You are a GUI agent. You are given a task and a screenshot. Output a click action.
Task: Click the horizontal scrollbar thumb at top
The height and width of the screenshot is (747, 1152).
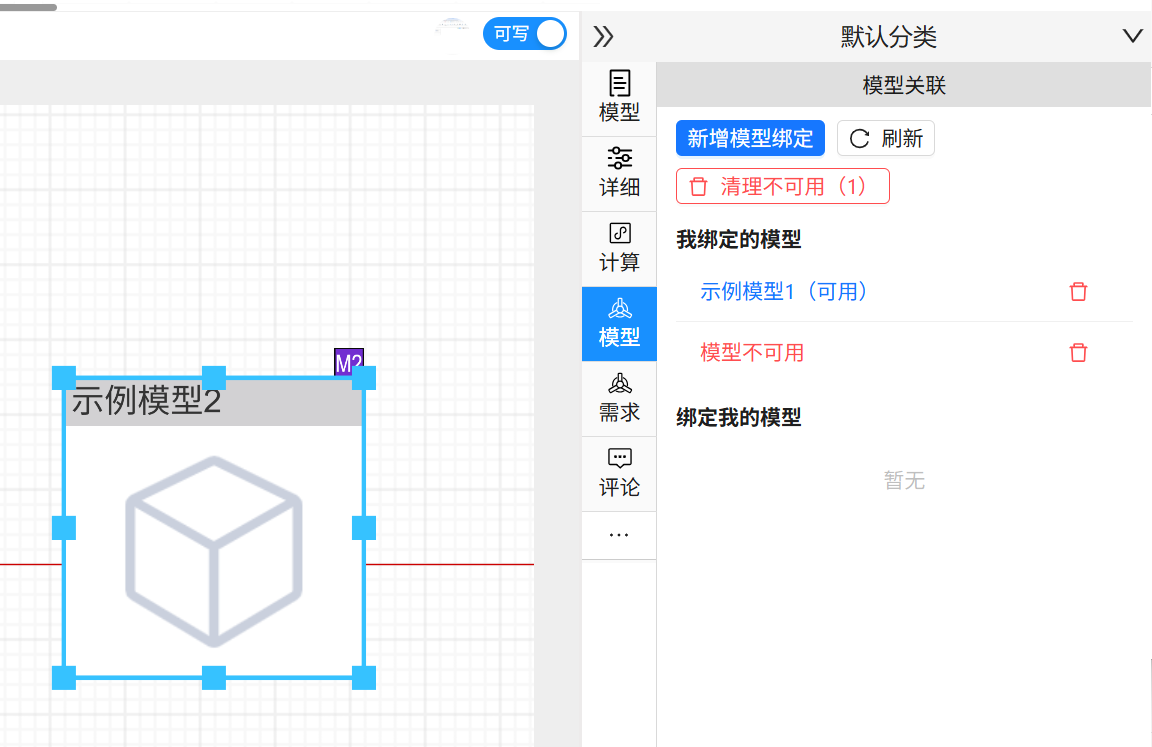[x=28, y=7]
